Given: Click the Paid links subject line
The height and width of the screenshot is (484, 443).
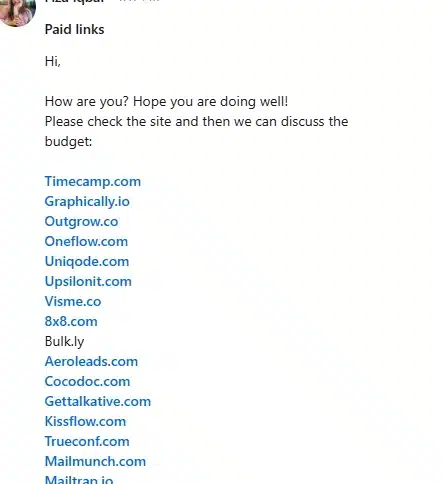Looking at the screenshot, I should (75, 30).
